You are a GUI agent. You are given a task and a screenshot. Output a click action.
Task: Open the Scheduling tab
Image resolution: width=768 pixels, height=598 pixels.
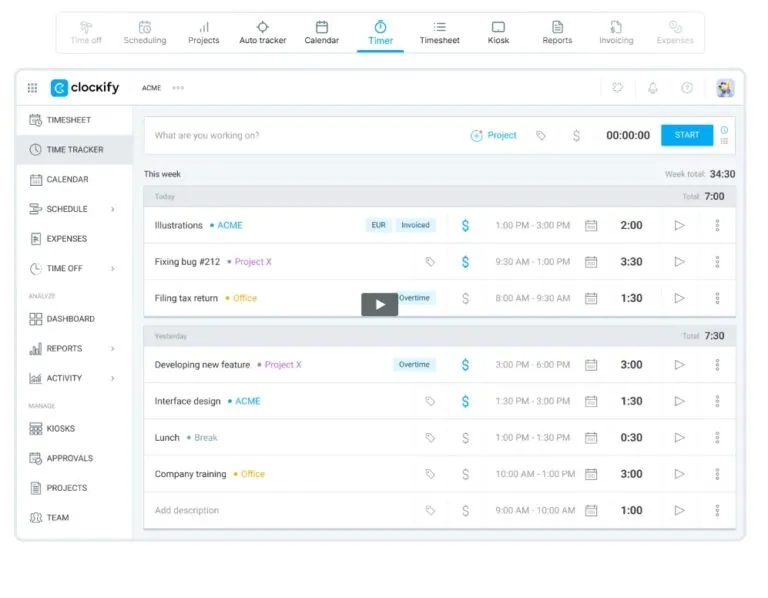click(145, 33)
